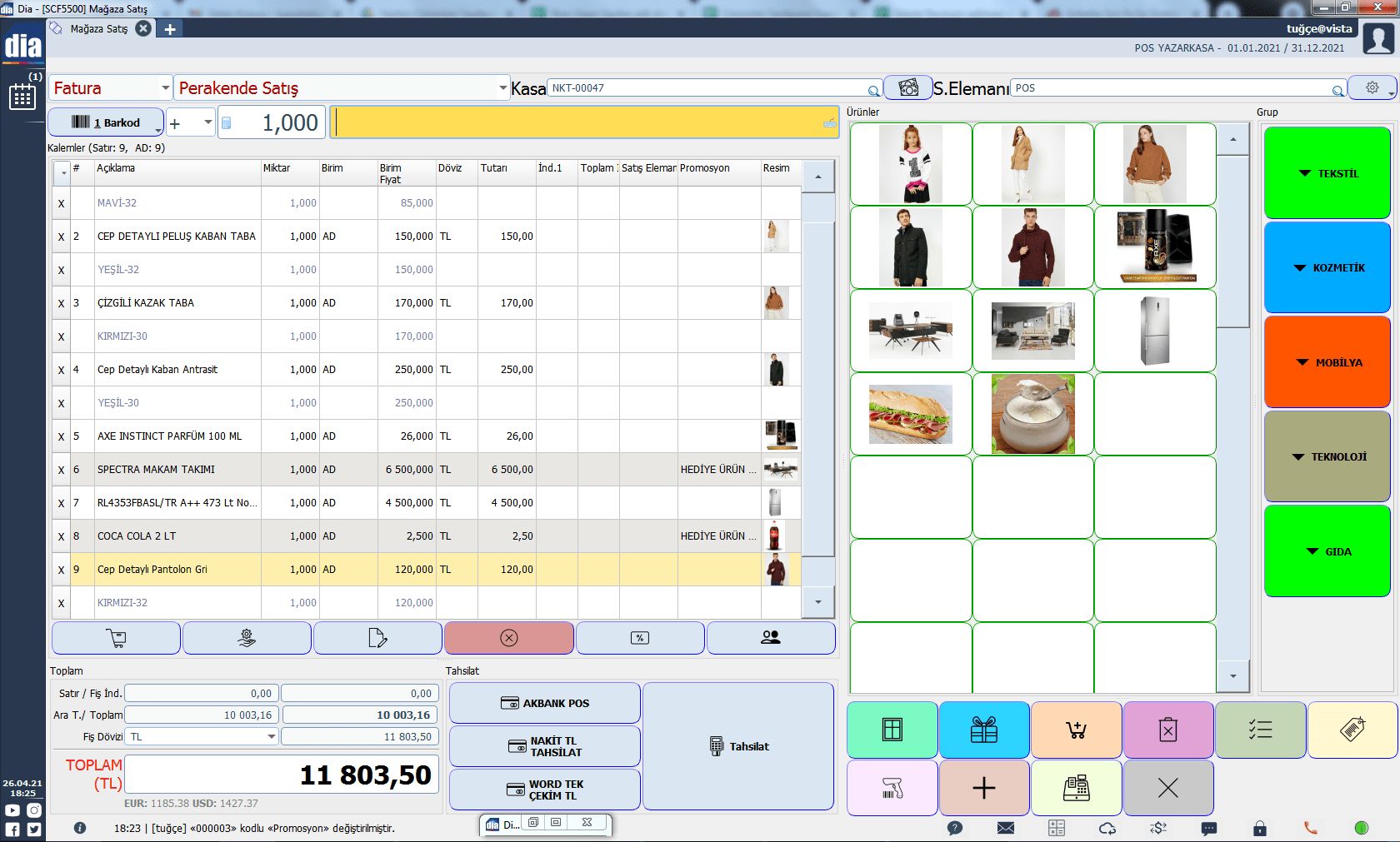The image size is (1400, 842).
Task: Click the AKBANK POS payment button
Action: tap(545, 703)
